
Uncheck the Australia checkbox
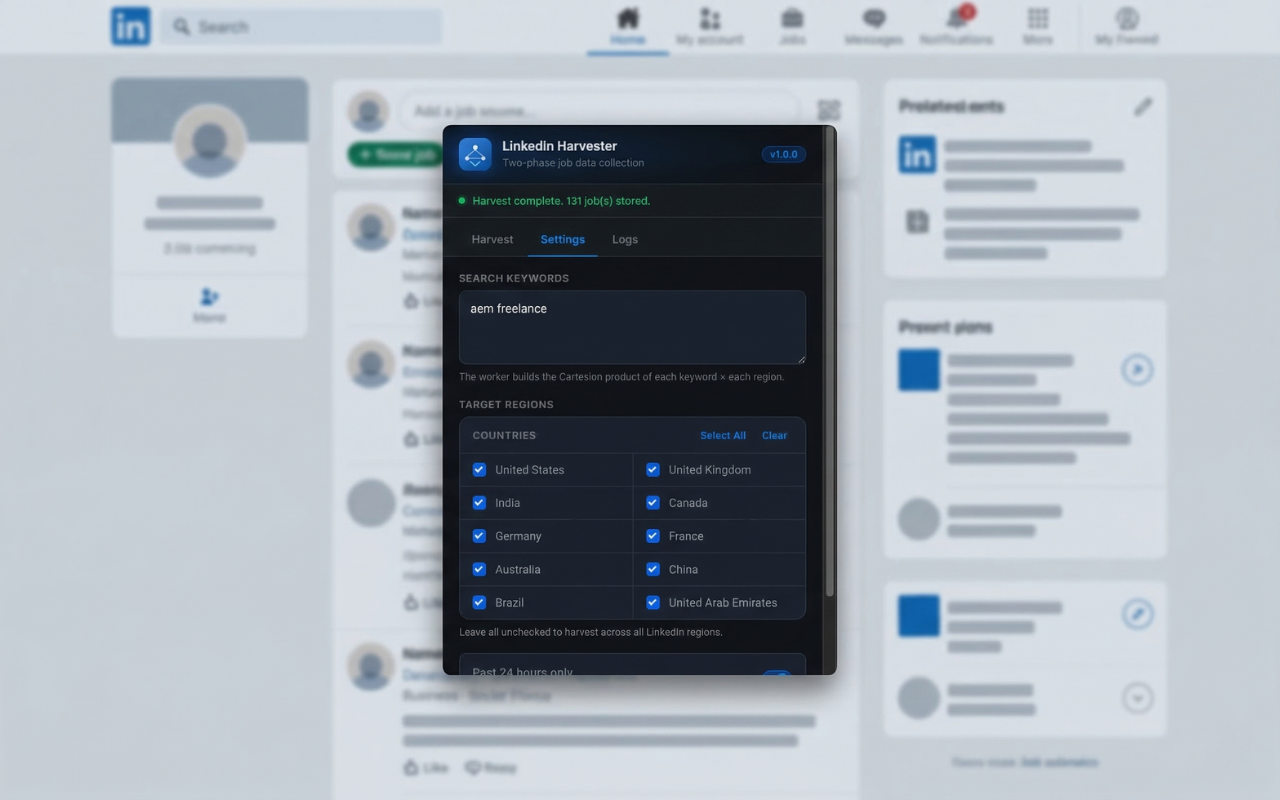point(479,569)
